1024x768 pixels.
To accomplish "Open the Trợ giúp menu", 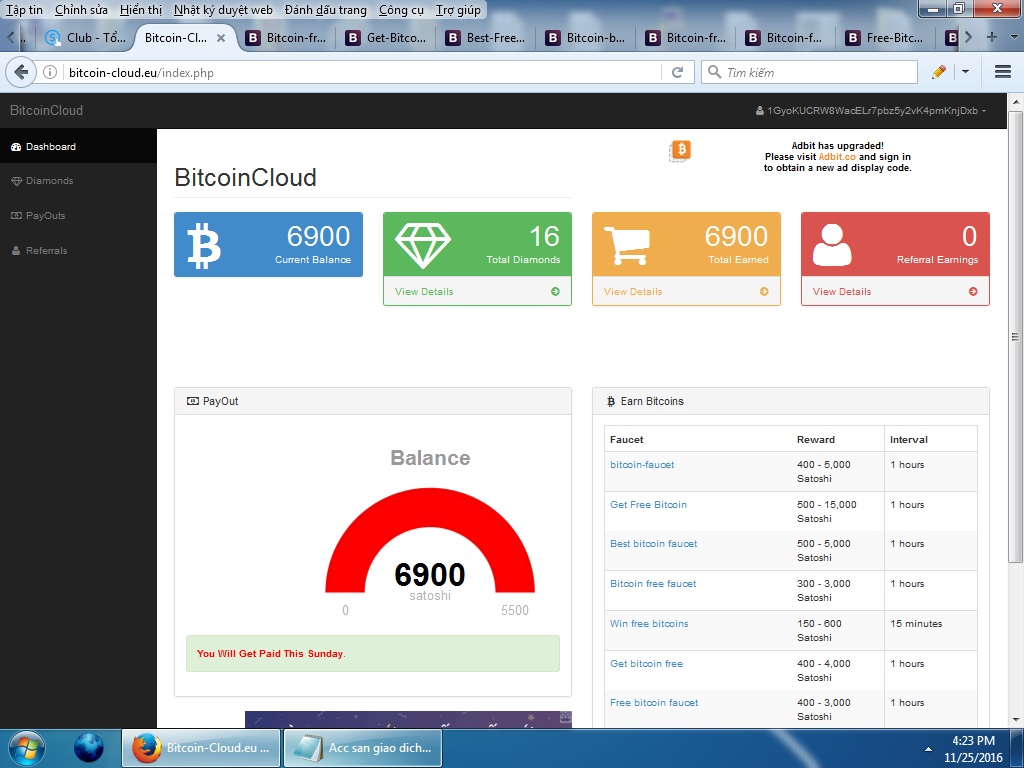I will click(x=458, y=10).
